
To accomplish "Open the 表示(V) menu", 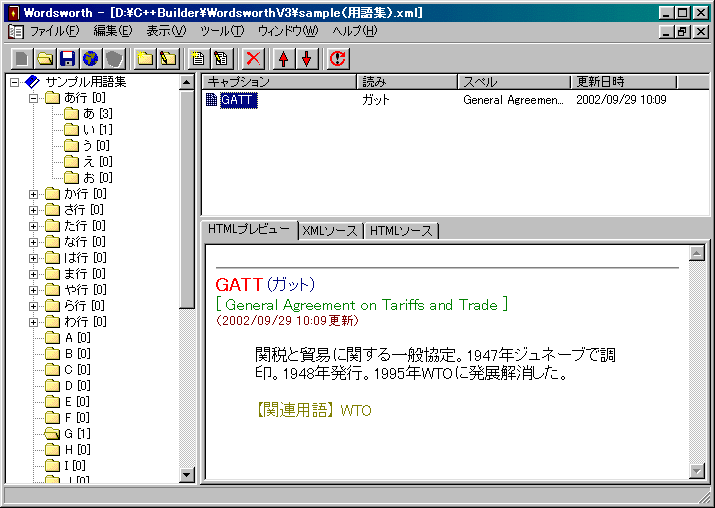I will [x=166, y=31].
